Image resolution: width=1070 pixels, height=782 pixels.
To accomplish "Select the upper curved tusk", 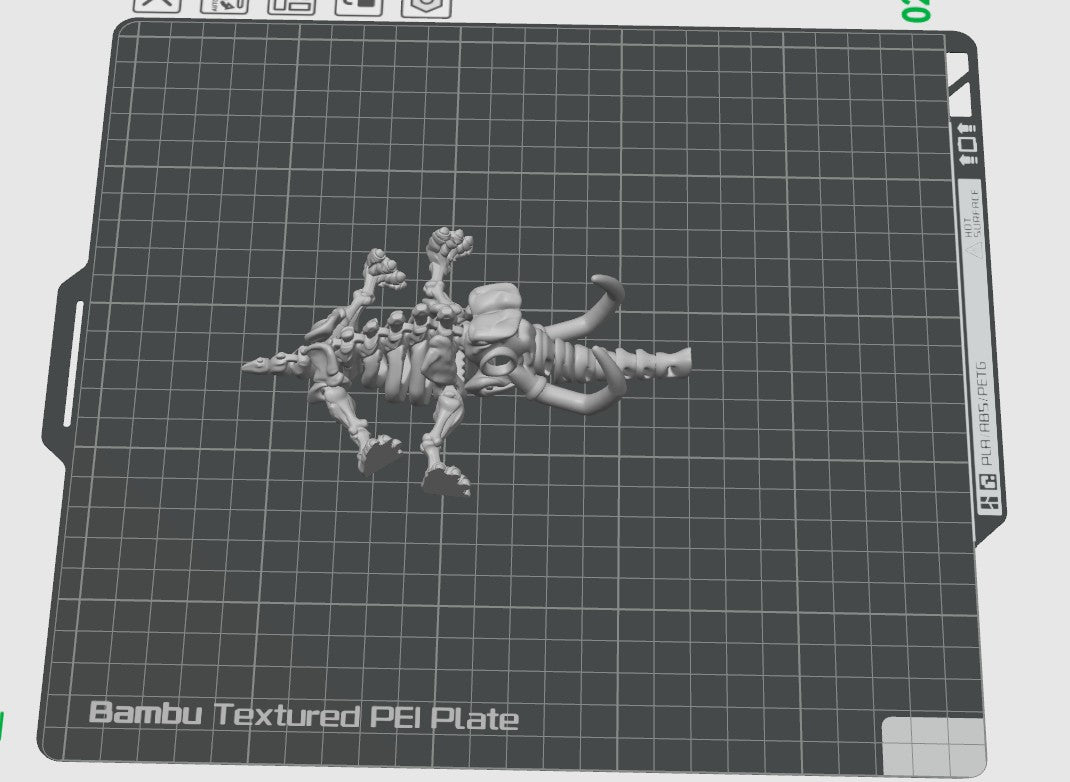I will point(612,289).
